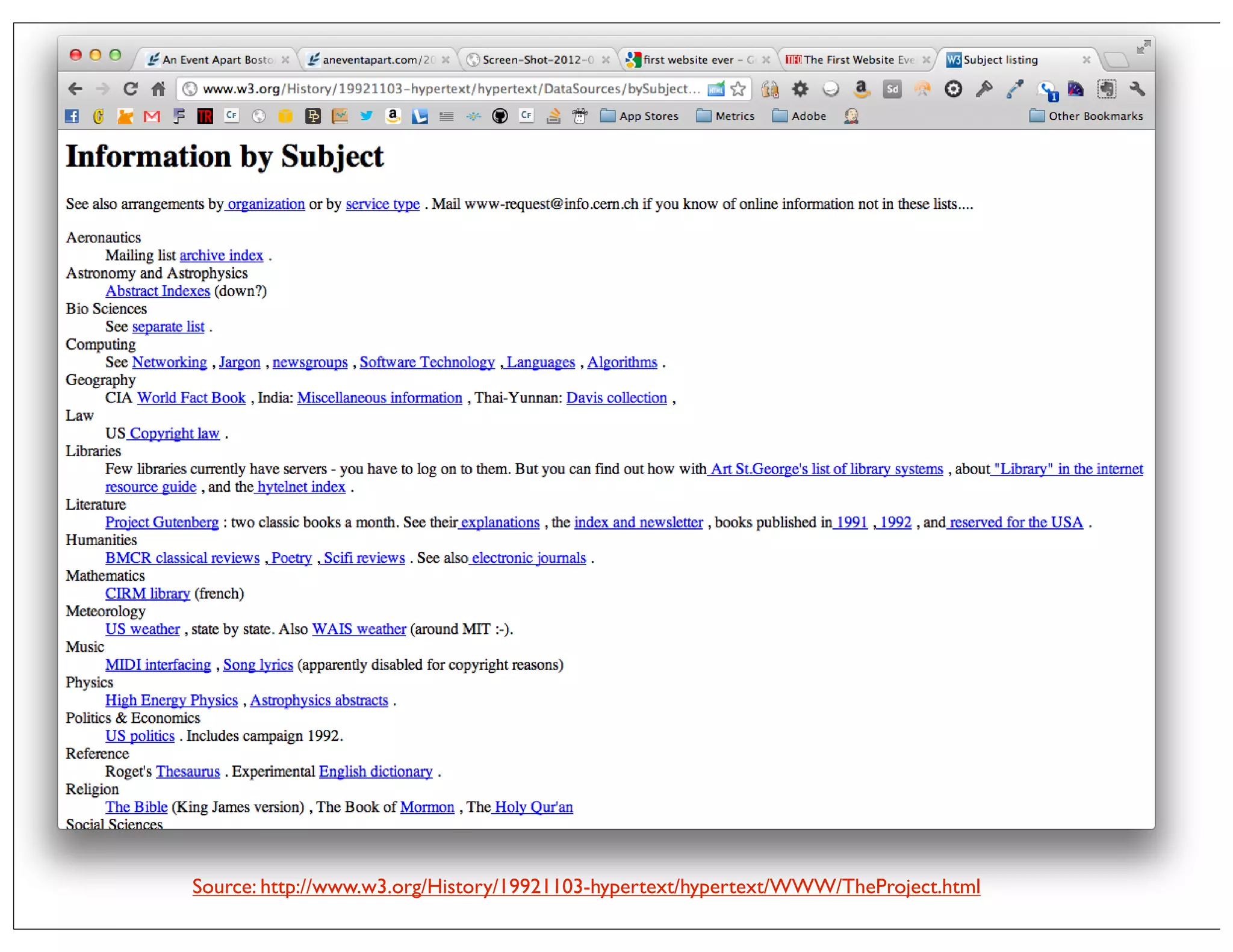Go back with the browser back arrow
Viewport: 1233px width, 952px height.
coord(75,89)
